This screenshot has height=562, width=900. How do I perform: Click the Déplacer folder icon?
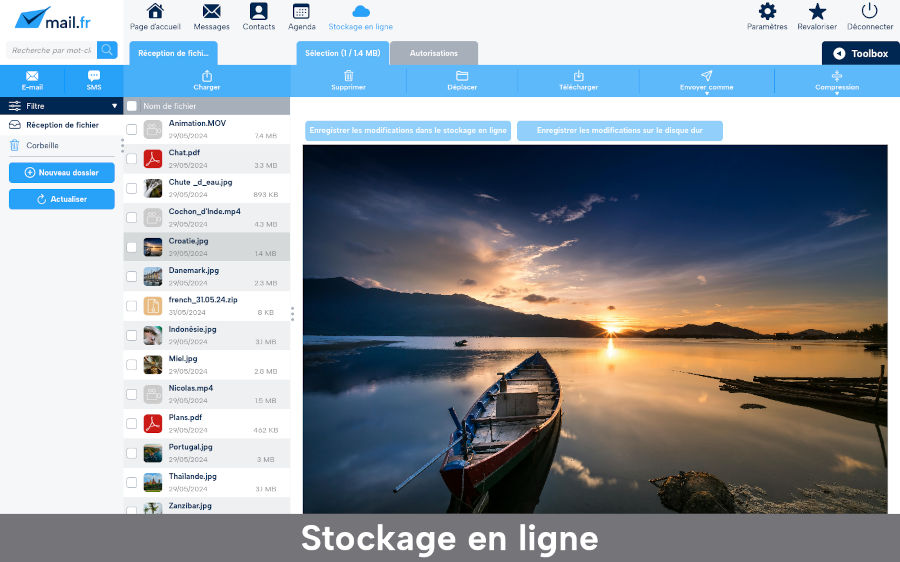[462, 76]
